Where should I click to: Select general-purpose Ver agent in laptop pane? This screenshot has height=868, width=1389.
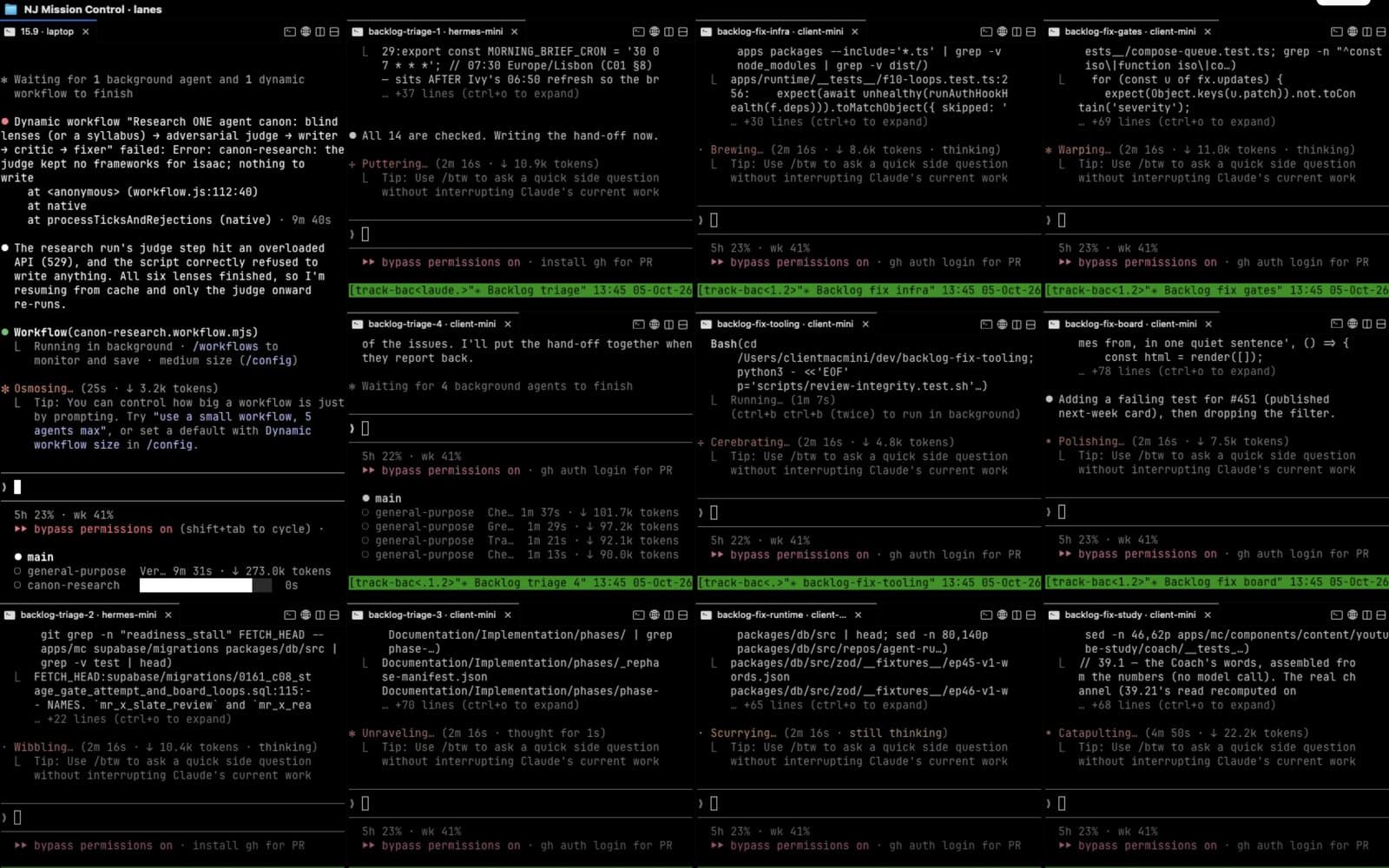click(x=172, y=571)
